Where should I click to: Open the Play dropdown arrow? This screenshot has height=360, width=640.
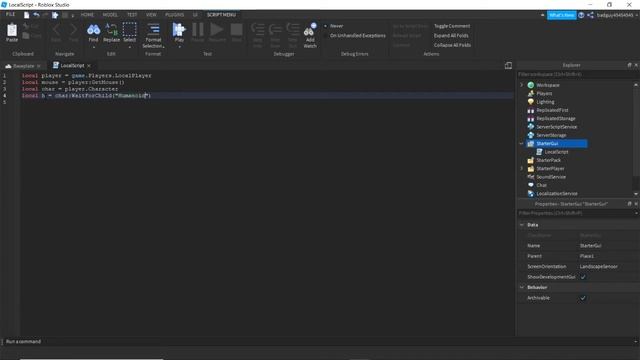[x=179, y=47]
